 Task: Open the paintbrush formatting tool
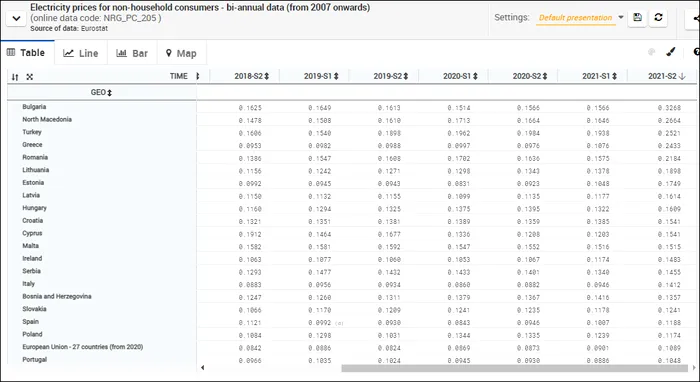click(671, 52)
